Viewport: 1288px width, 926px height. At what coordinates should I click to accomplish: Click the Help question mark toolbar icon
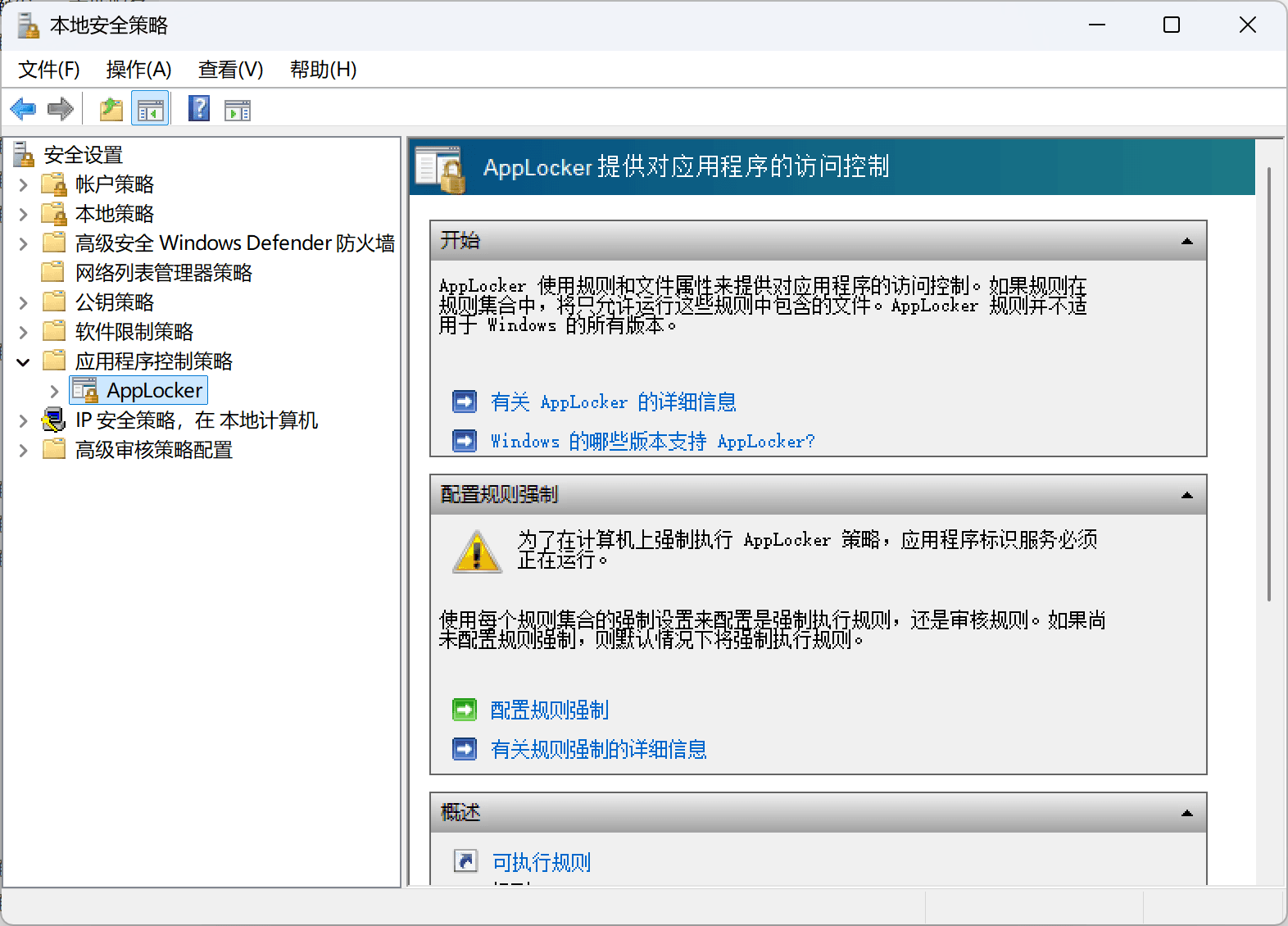point(199,109)
